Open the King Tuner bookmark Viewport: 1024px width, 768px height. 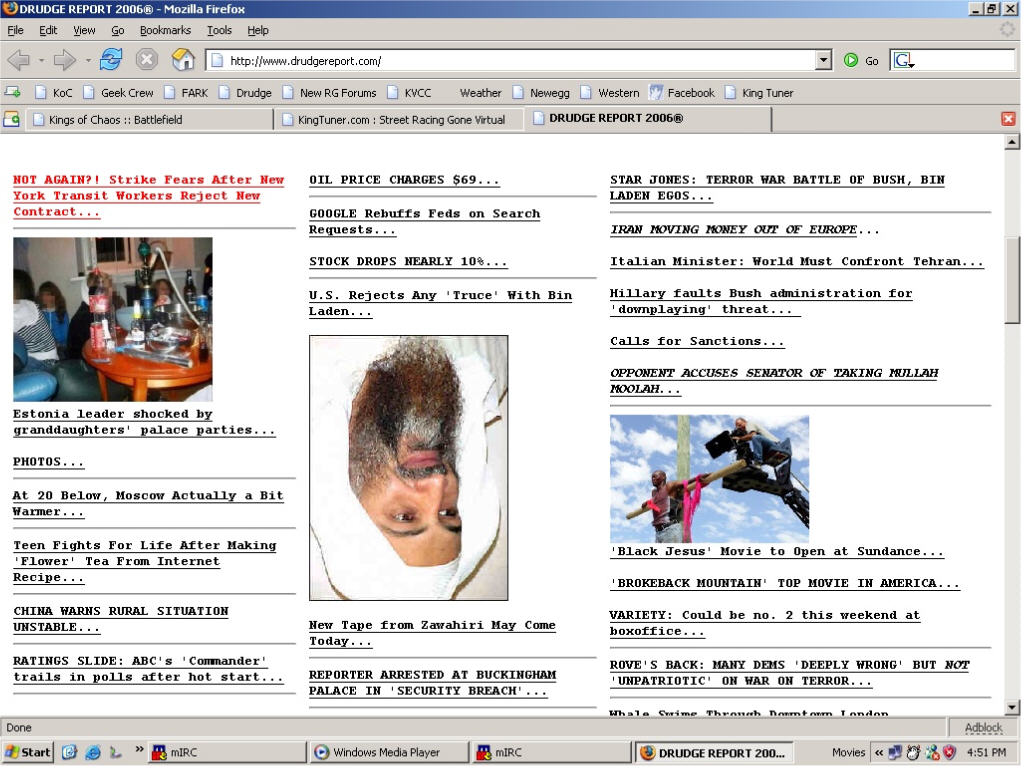click(x=760, y=93)
